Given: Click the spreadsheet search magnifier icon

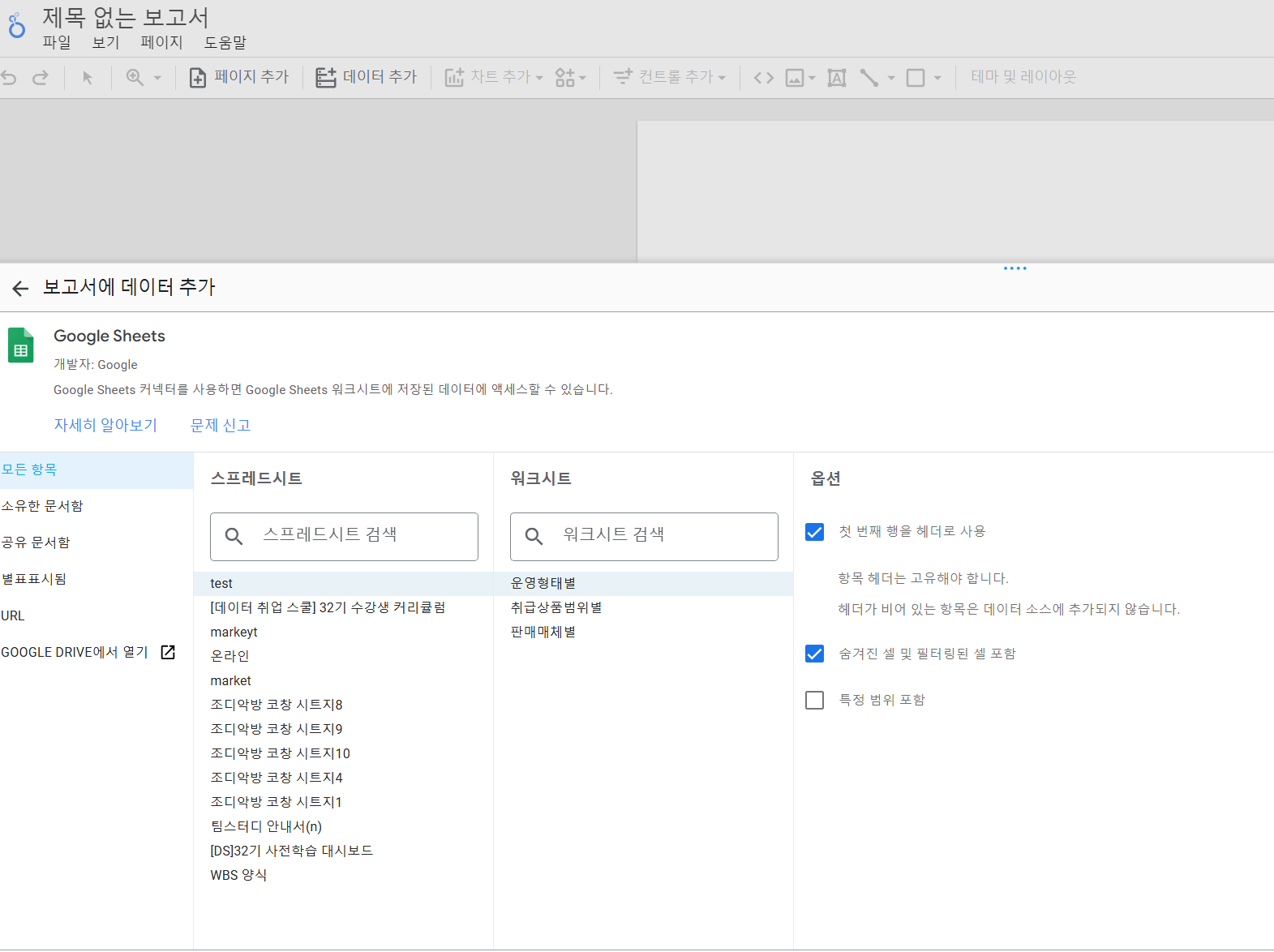Looking at the screenshot, I should (234, 536).
